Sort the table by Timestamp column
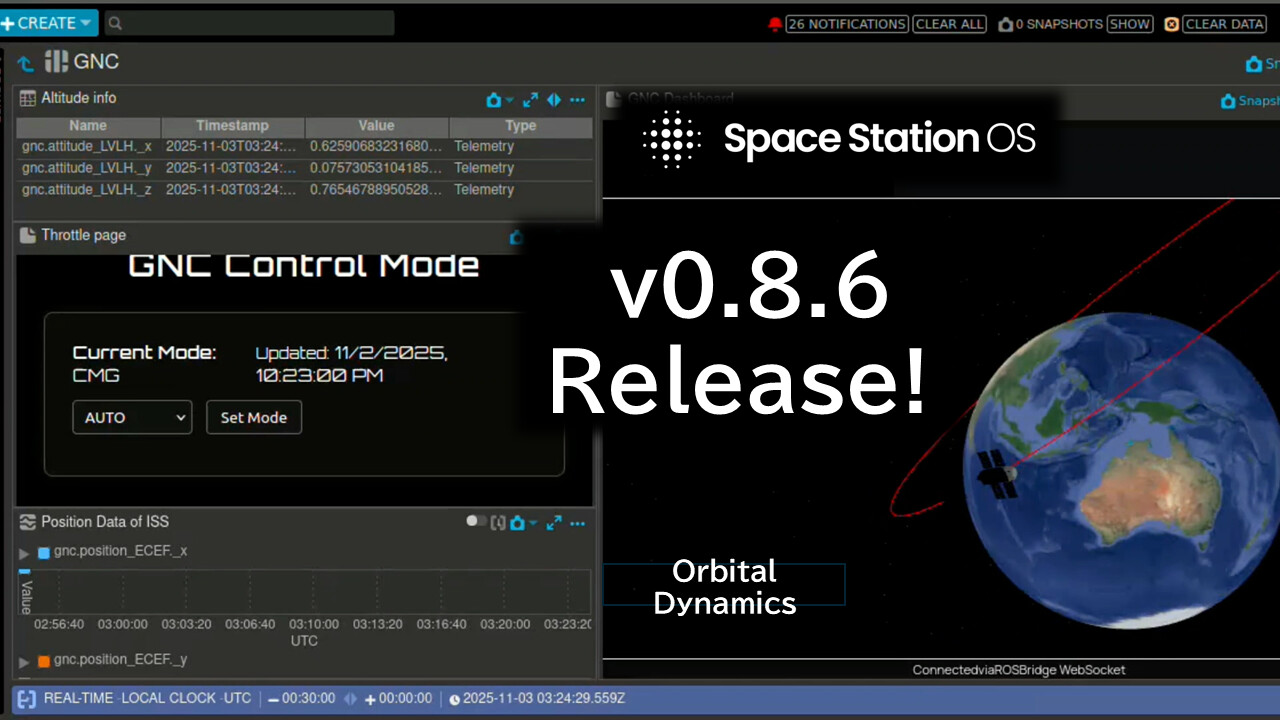 click(232, 126)
